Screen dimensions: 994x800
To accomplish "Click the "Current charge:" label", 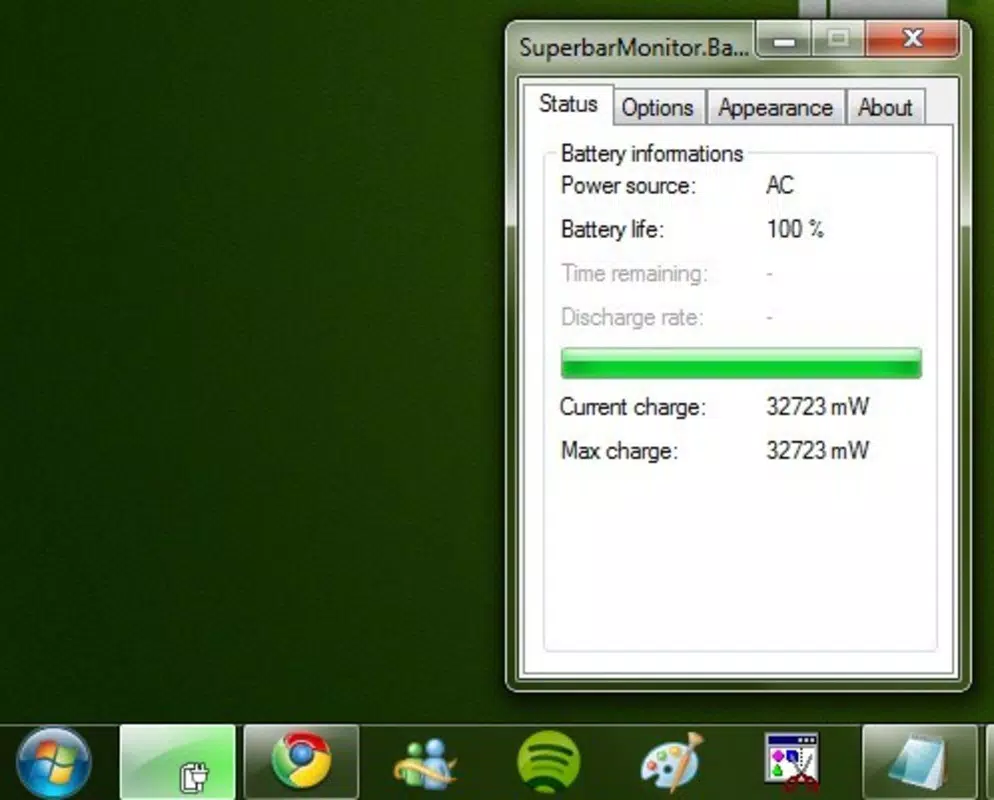I will coord(633,407).
